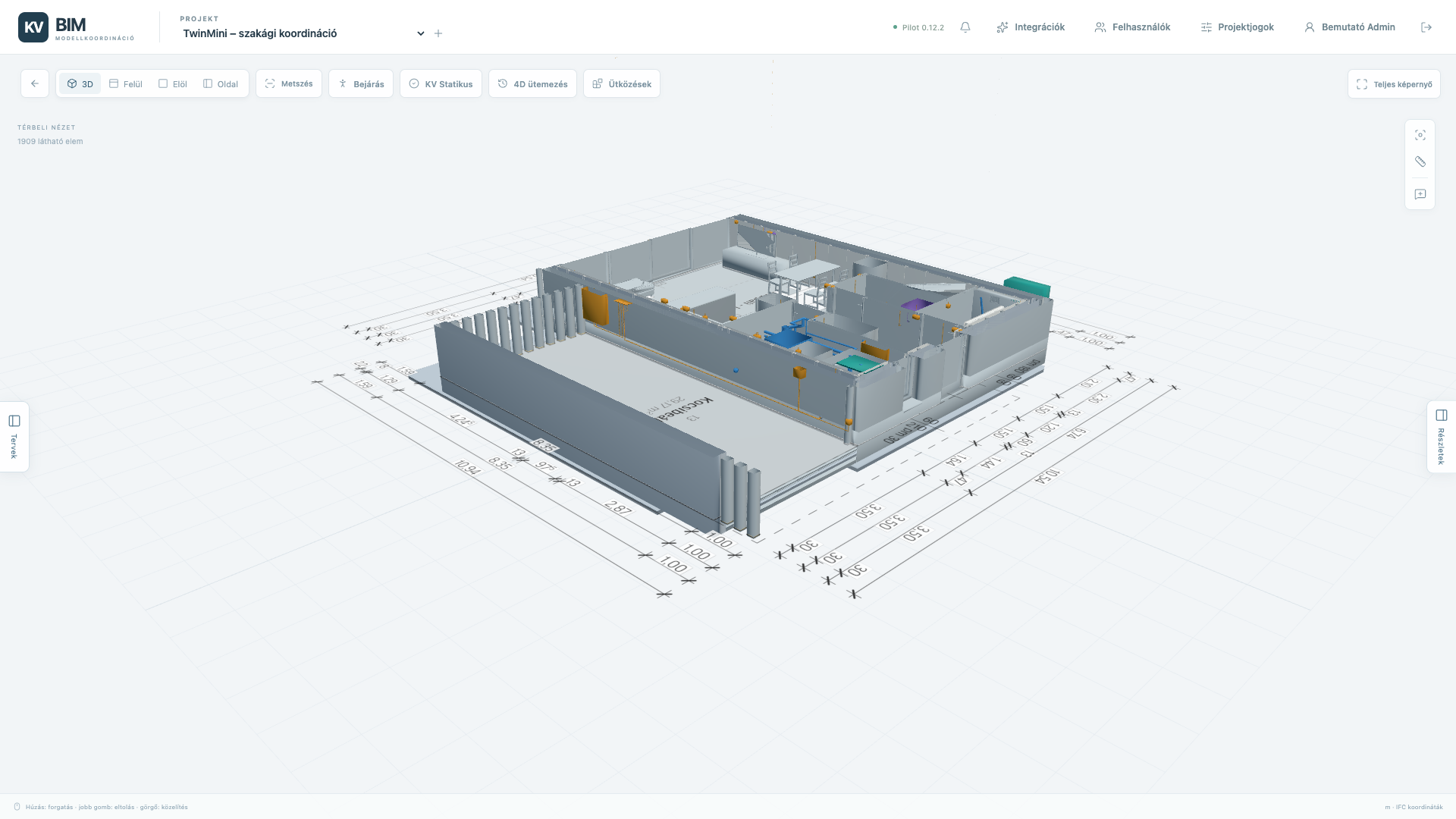Add a comment annotation

[1420, 194]
